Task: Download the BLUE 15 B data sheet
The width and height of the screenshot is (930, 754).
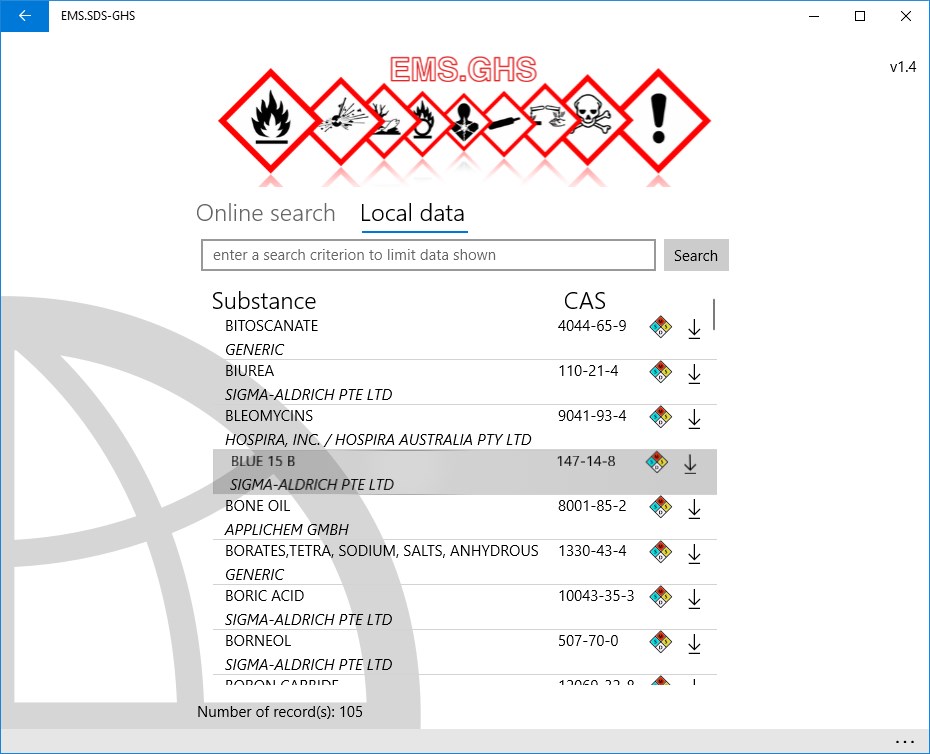Action: (690, 464)
